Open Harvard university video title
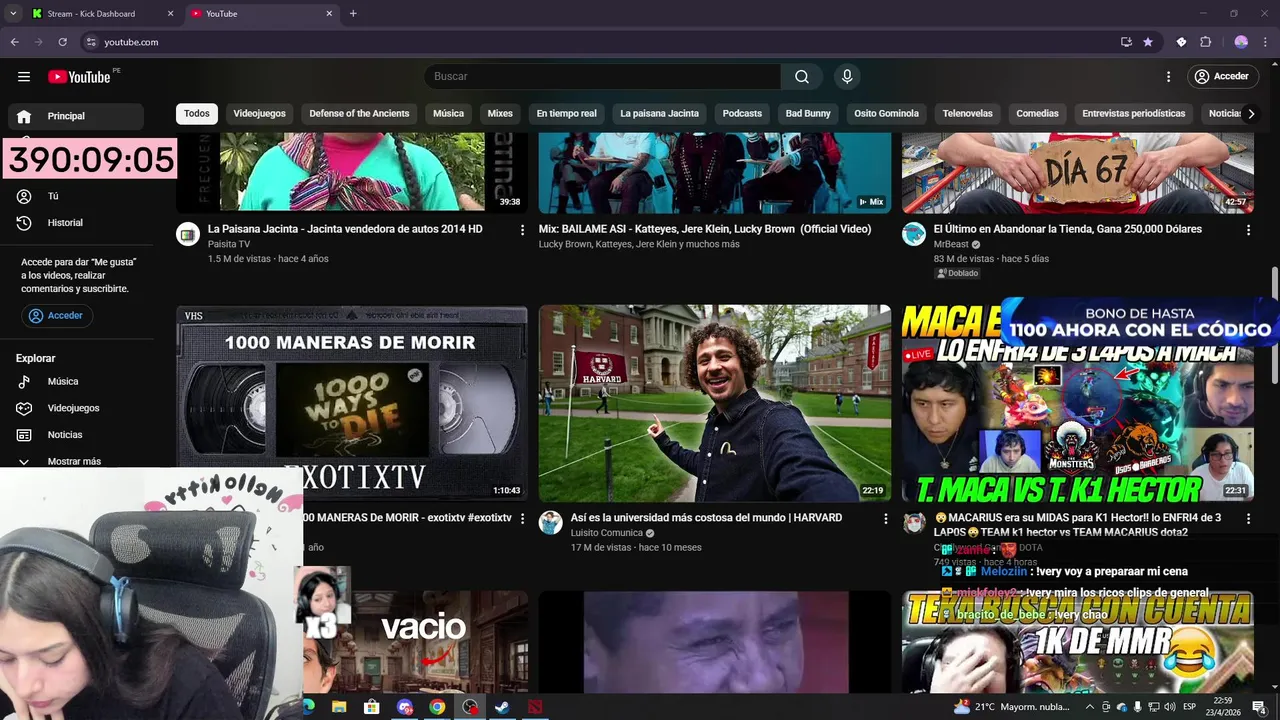The height and width of the screenshot is (720, 1280). pos(707,518)
